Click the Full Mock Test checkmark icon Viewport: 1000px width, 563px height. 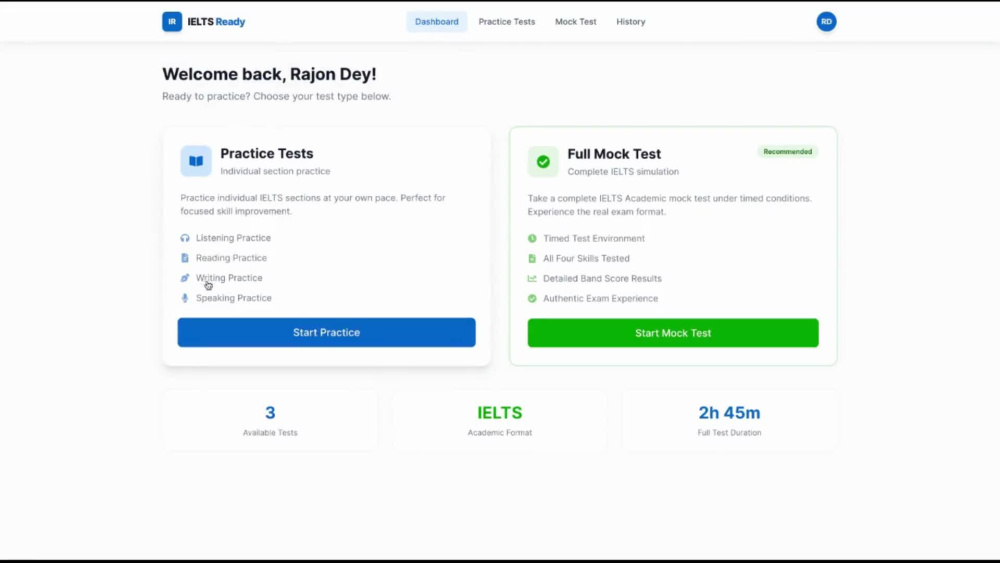pos(543,162)
